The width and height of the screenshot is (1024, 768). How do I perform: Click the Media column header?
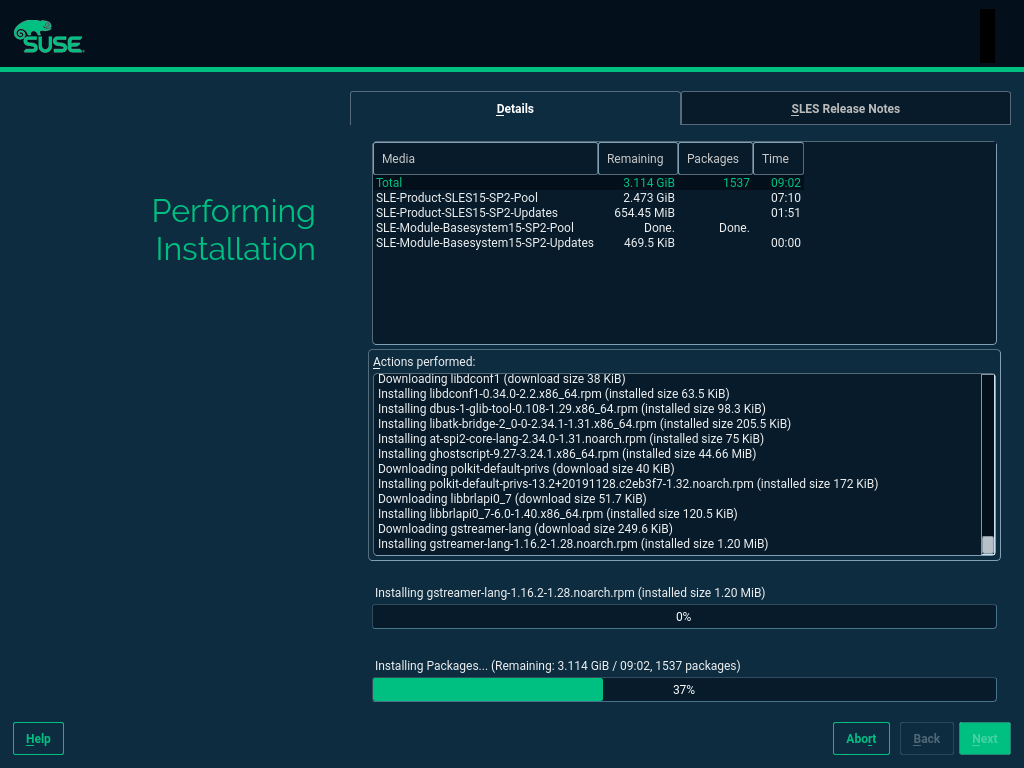point(485,159)
